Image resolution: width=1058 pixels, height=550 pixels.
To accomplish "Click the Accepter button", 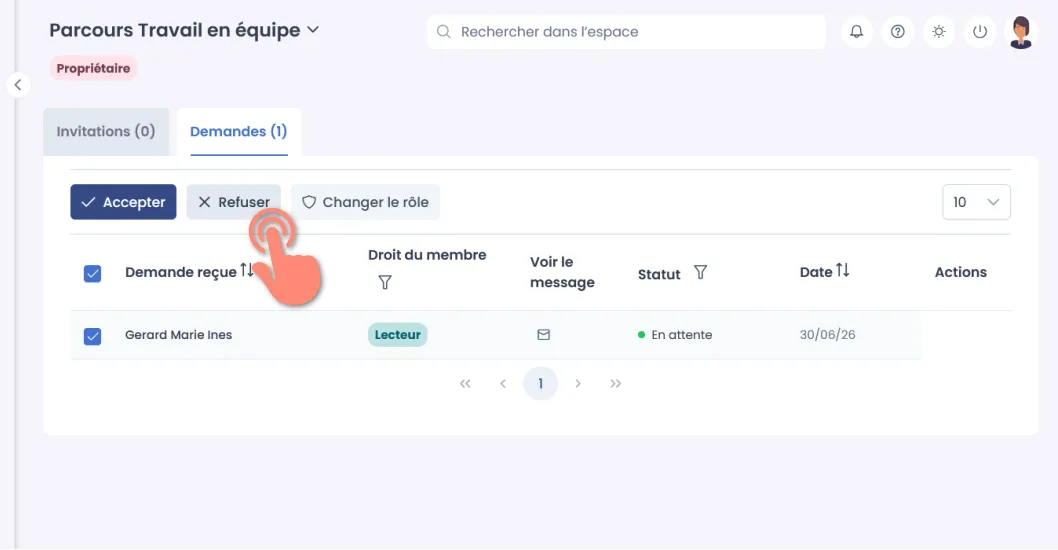I will pyautogui.click(x=123, y=202).
